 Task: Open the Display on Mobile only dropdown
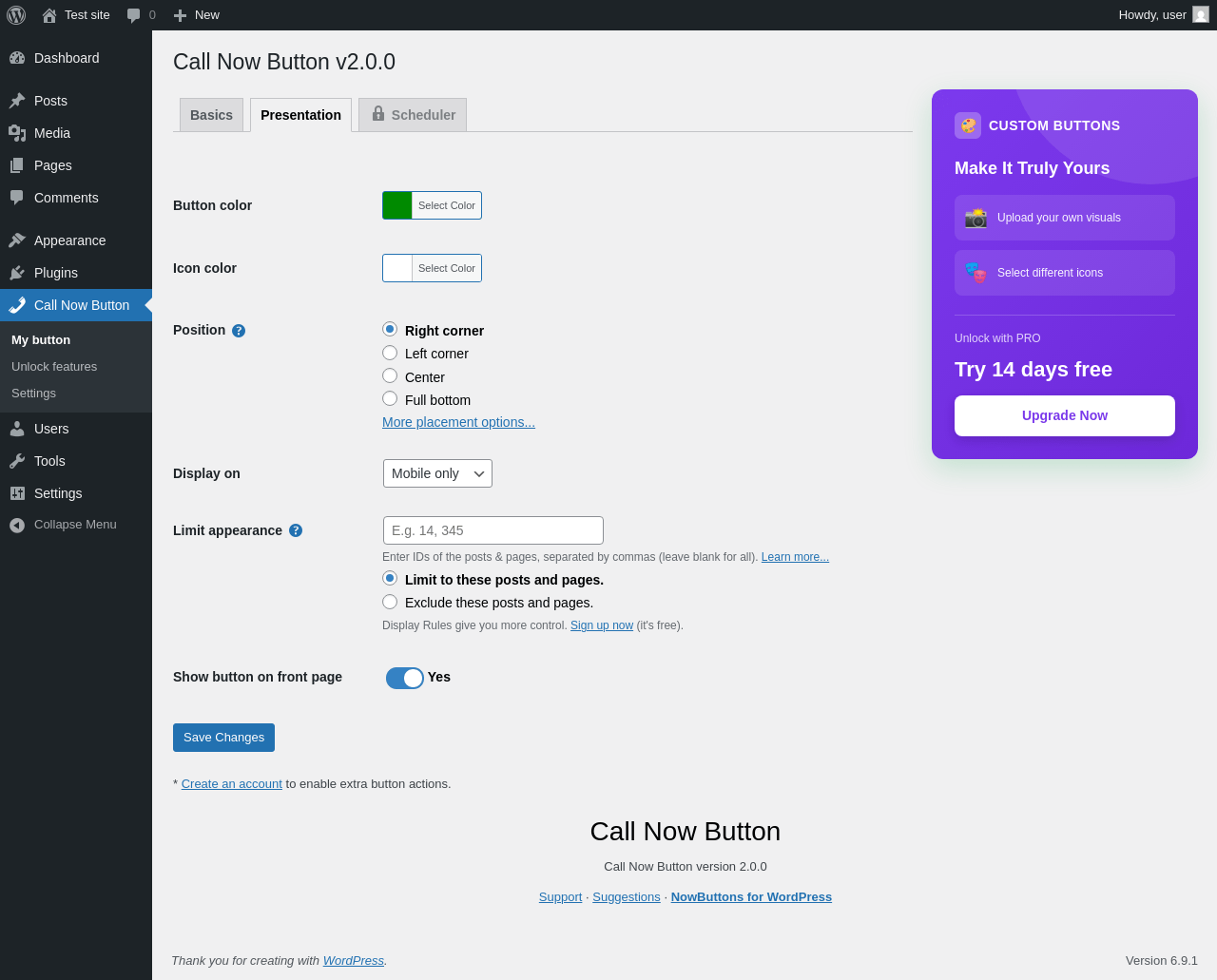coord(437,473)
